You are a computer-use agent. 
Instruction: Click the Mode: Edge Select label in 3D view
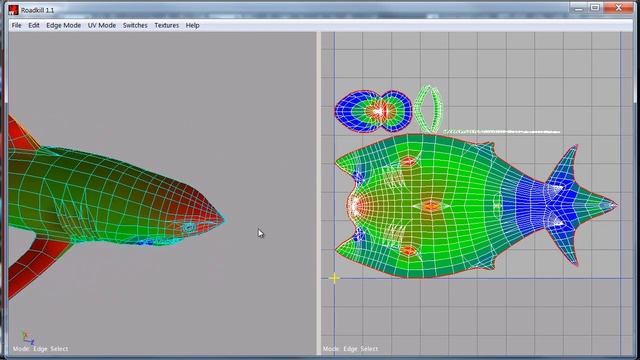pos(40,349)
